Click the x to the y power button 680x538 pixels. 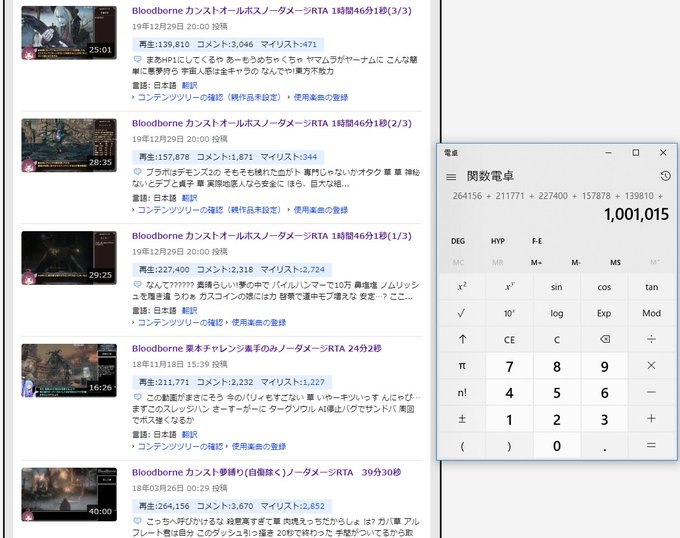pyautogui.click(x=509, y=287)
